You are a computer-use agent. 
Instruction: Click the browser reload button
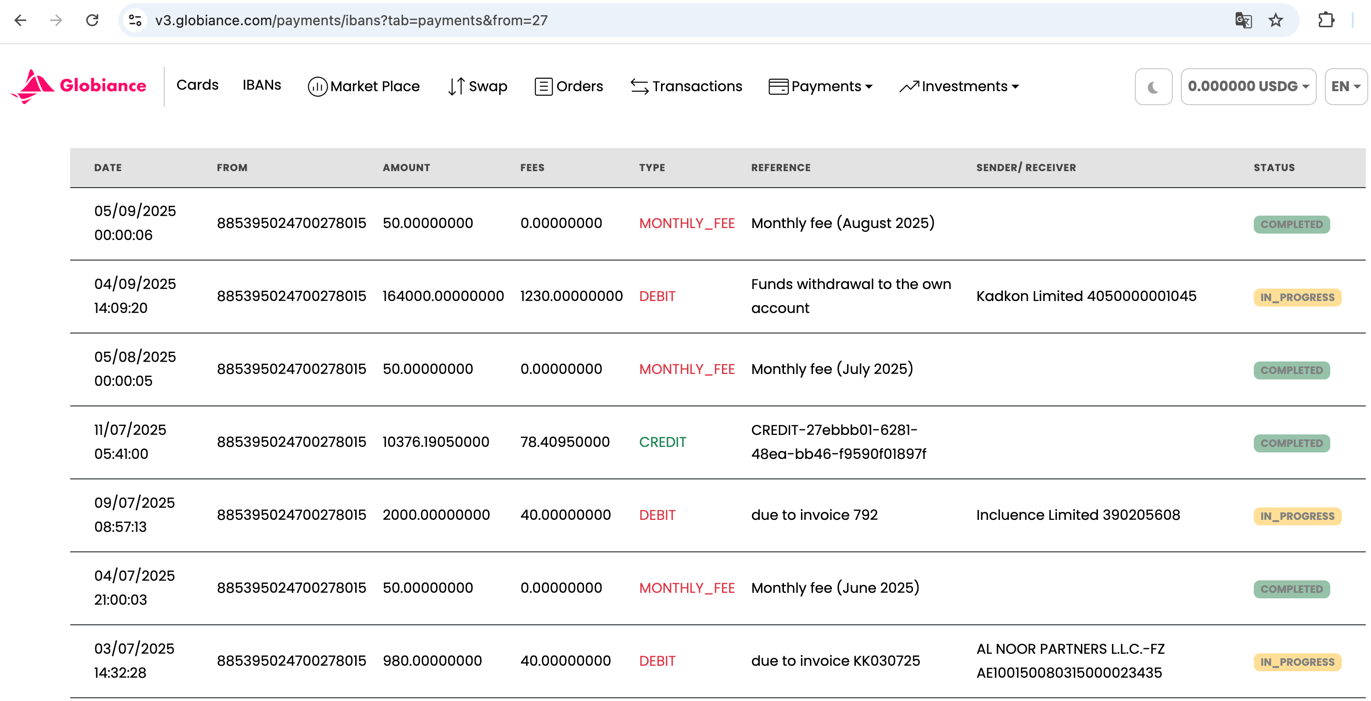point(92,20)
